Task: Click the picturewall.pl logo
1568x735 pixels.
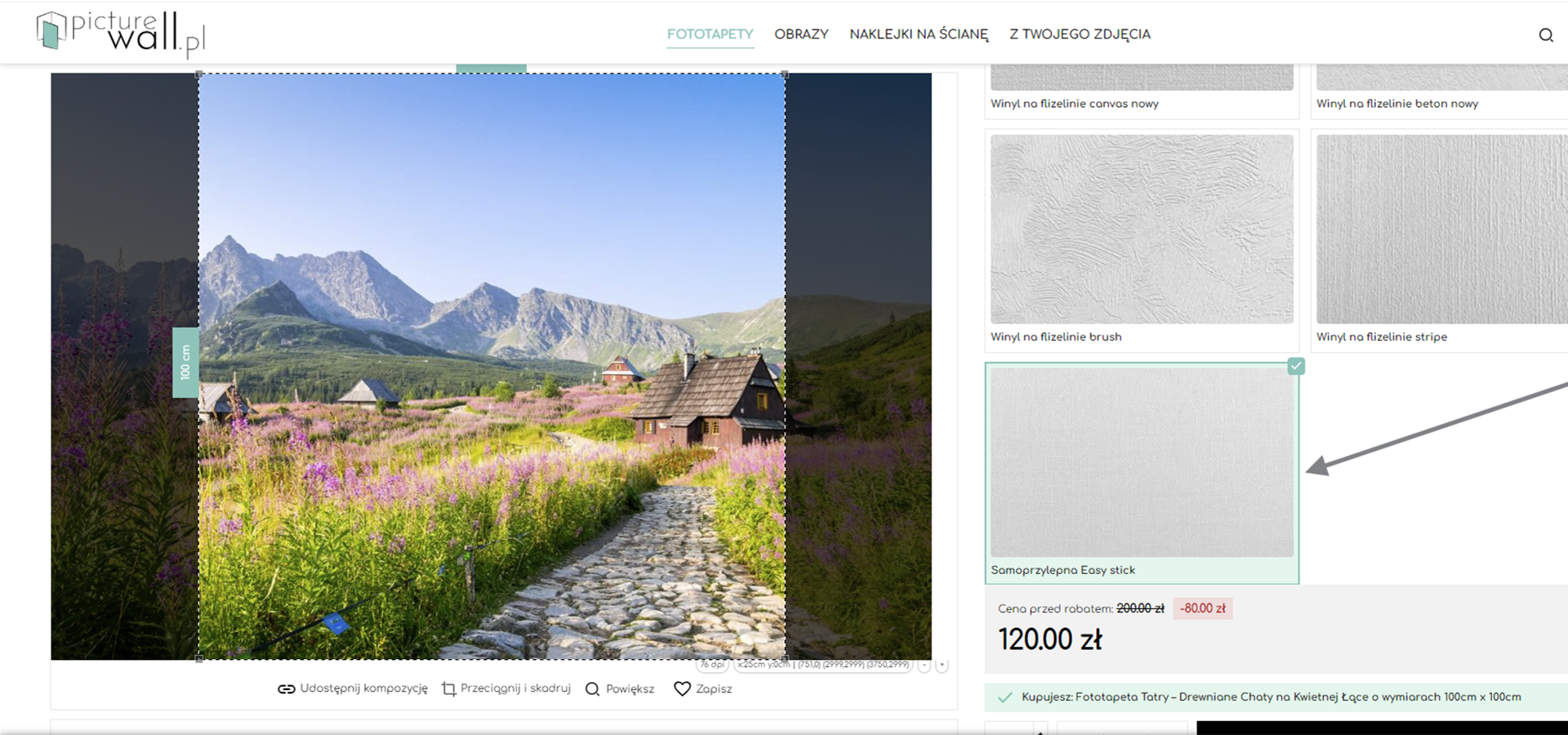Action: (121, 33)
